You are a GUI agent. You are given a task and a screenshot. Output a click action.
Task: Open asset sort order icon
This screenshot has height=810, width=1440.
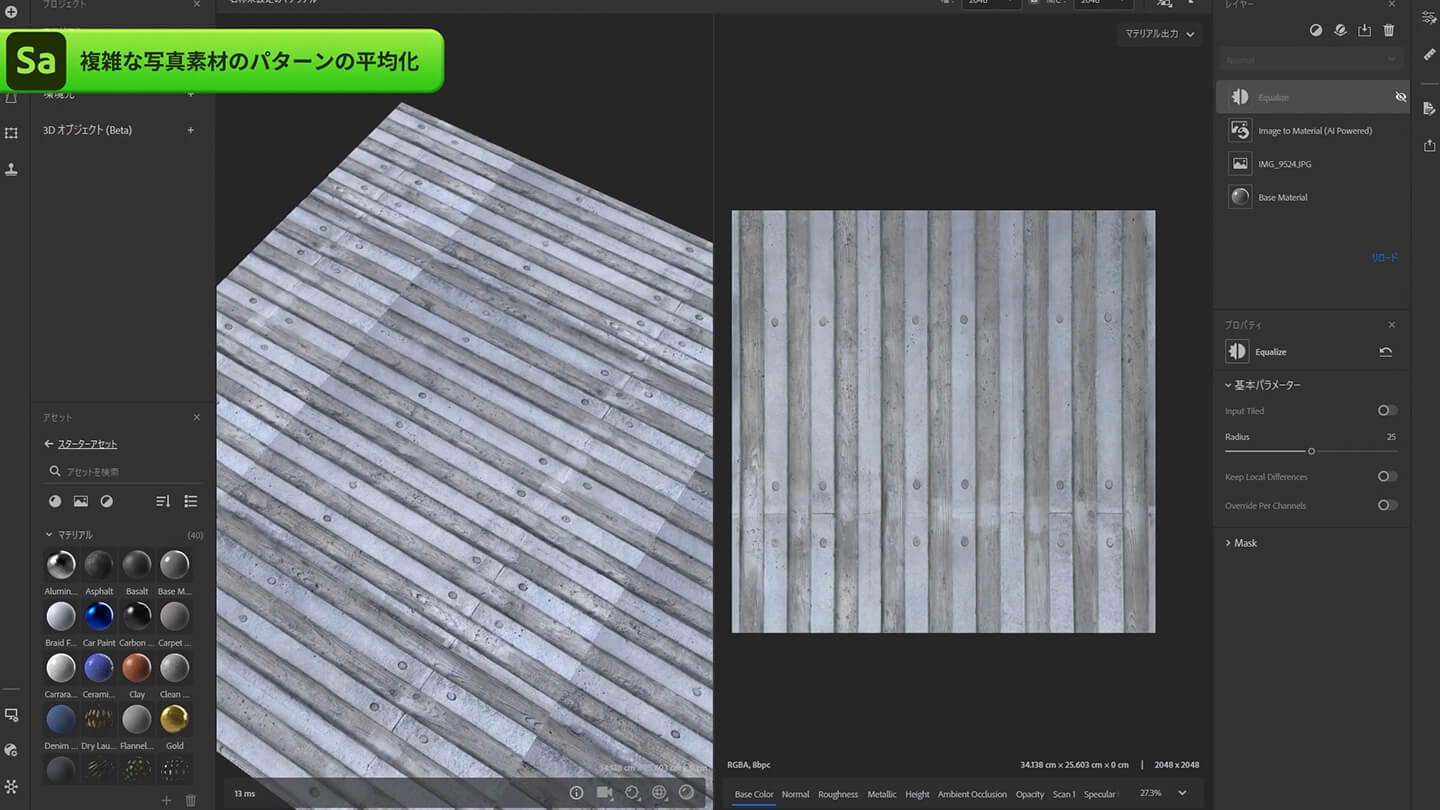(163, 501)
